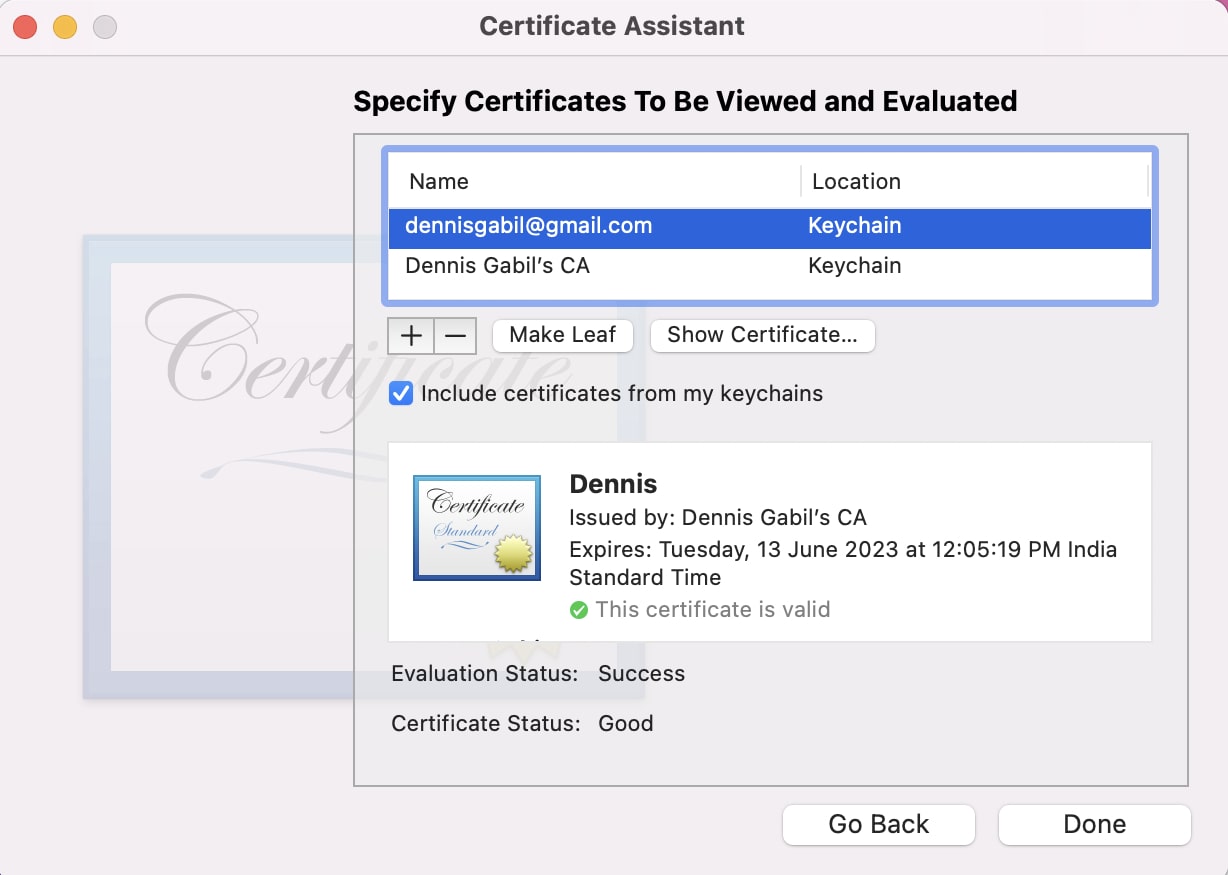
Task: Toggle Include certificates from my keychains
Action: (x=401, y=394)
